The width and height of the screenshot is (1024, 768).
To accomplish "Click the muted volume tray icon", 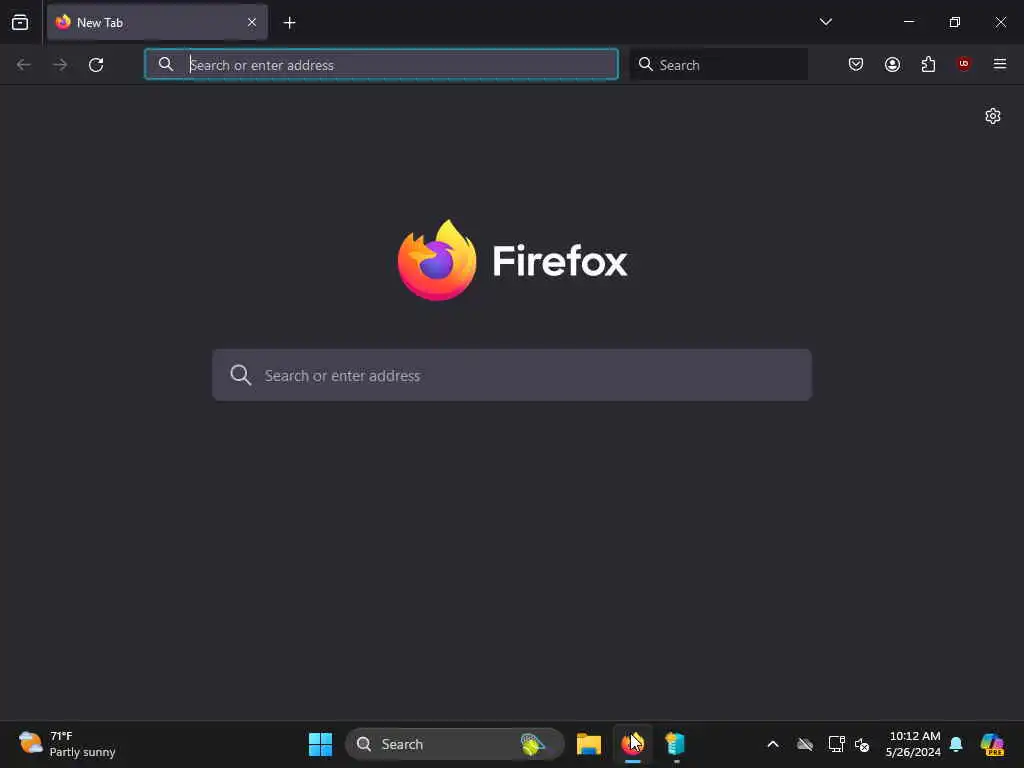I will pos(862,744).
